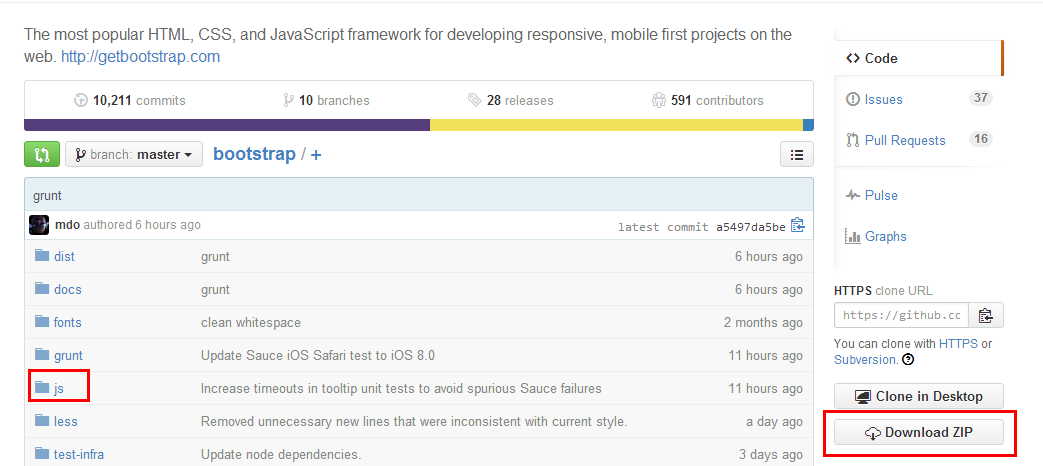Open 'Update Sauce iOS Safari test' commit message
Image resolution: width=1043 pixels, height=466 pixels.
click(318, 356)
